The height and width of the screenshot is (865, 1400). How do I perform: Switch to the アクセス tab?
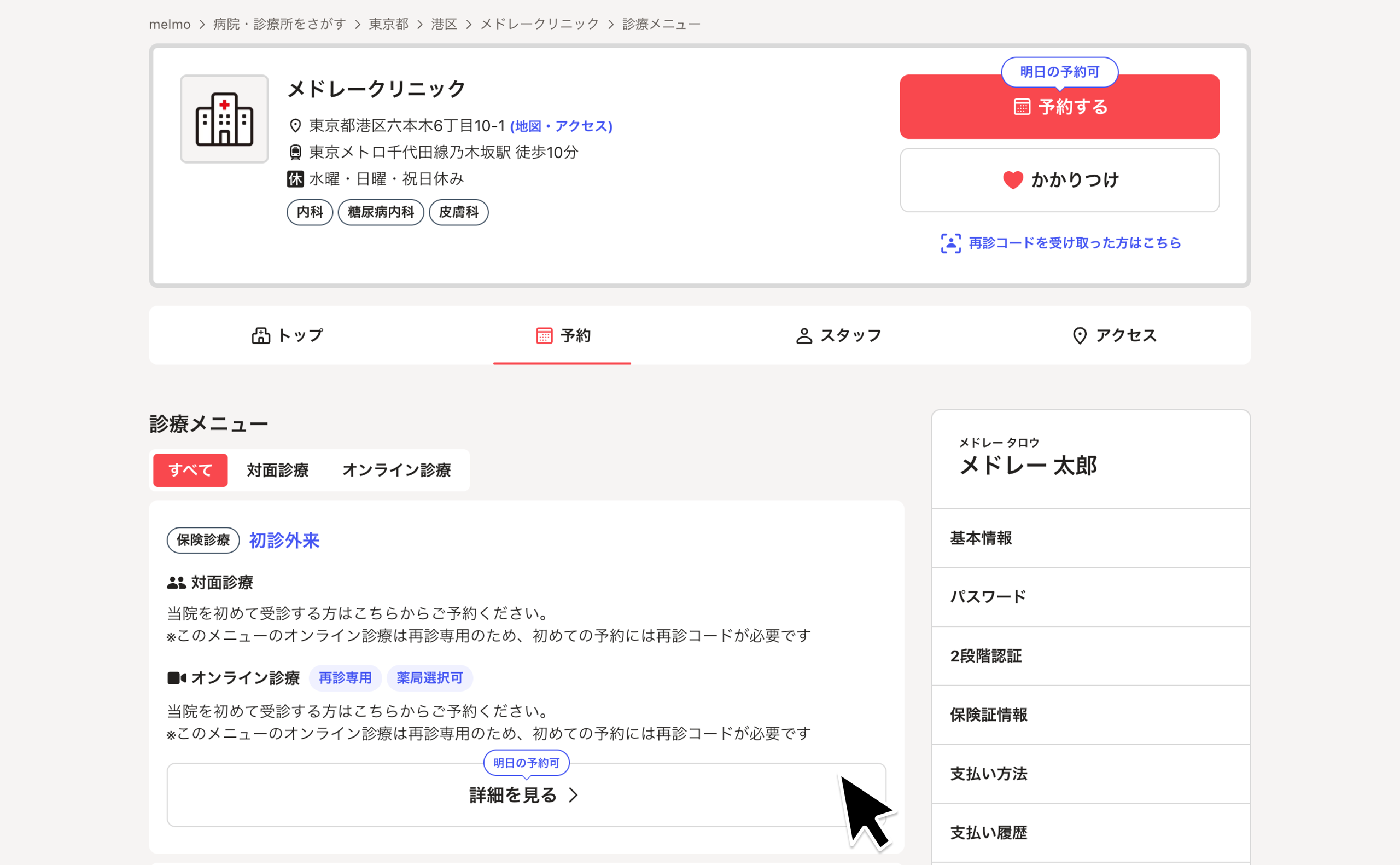[1113, 335]
